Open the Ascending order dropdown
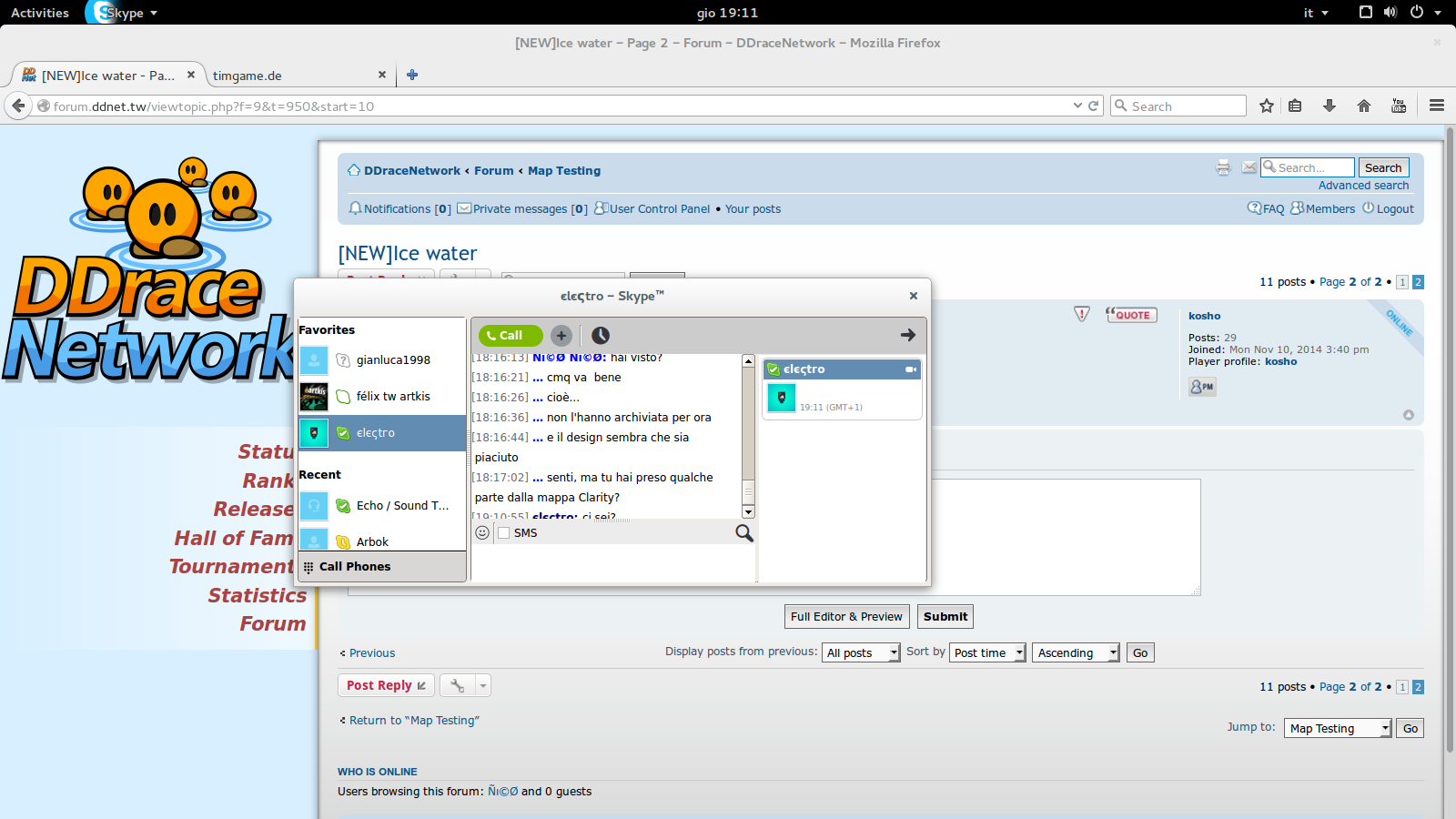This screenshot has width=1456, height=819. [x=1075, y=652]
